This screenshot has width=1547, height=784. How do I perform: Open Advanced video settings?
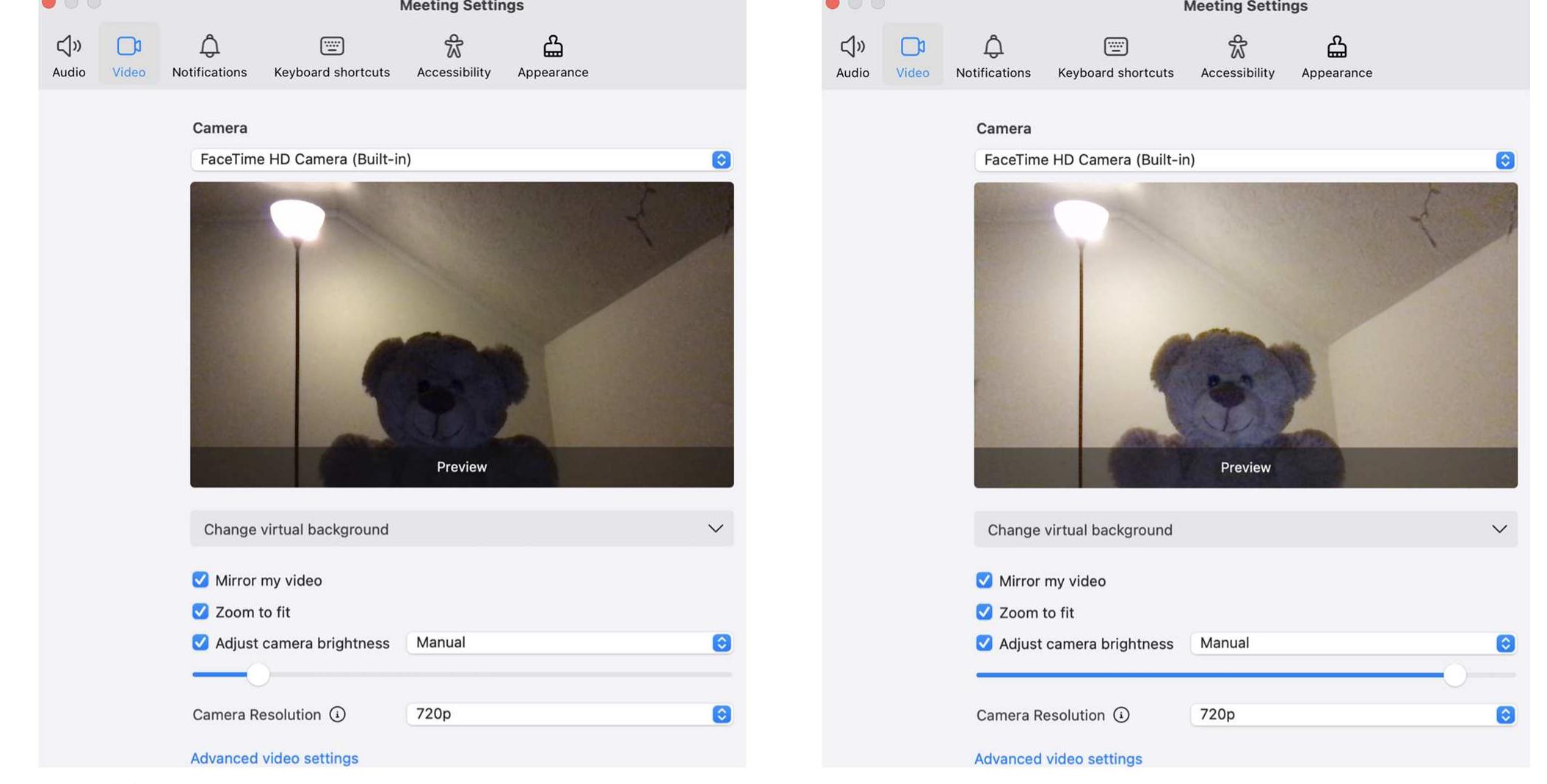tap(274, 758)
